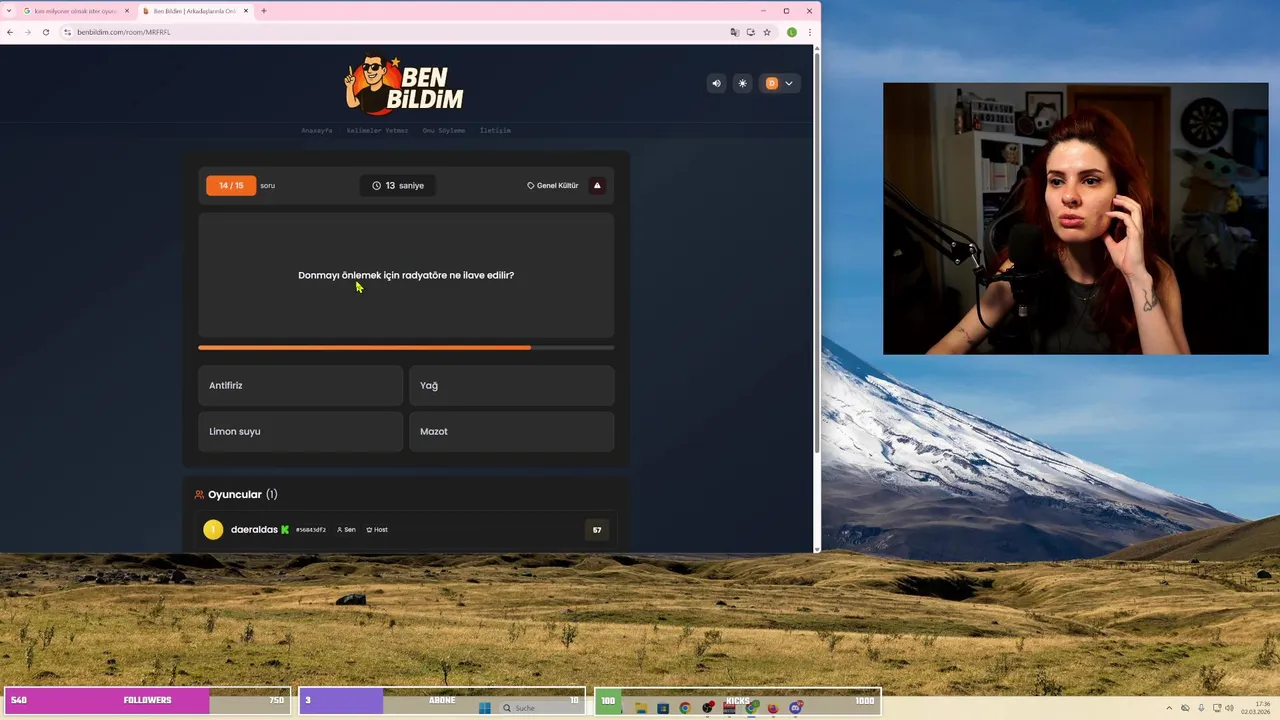Screen dimensions: 1280x720
Task: Select player daeraldas in the list
Action: [406, 529]
